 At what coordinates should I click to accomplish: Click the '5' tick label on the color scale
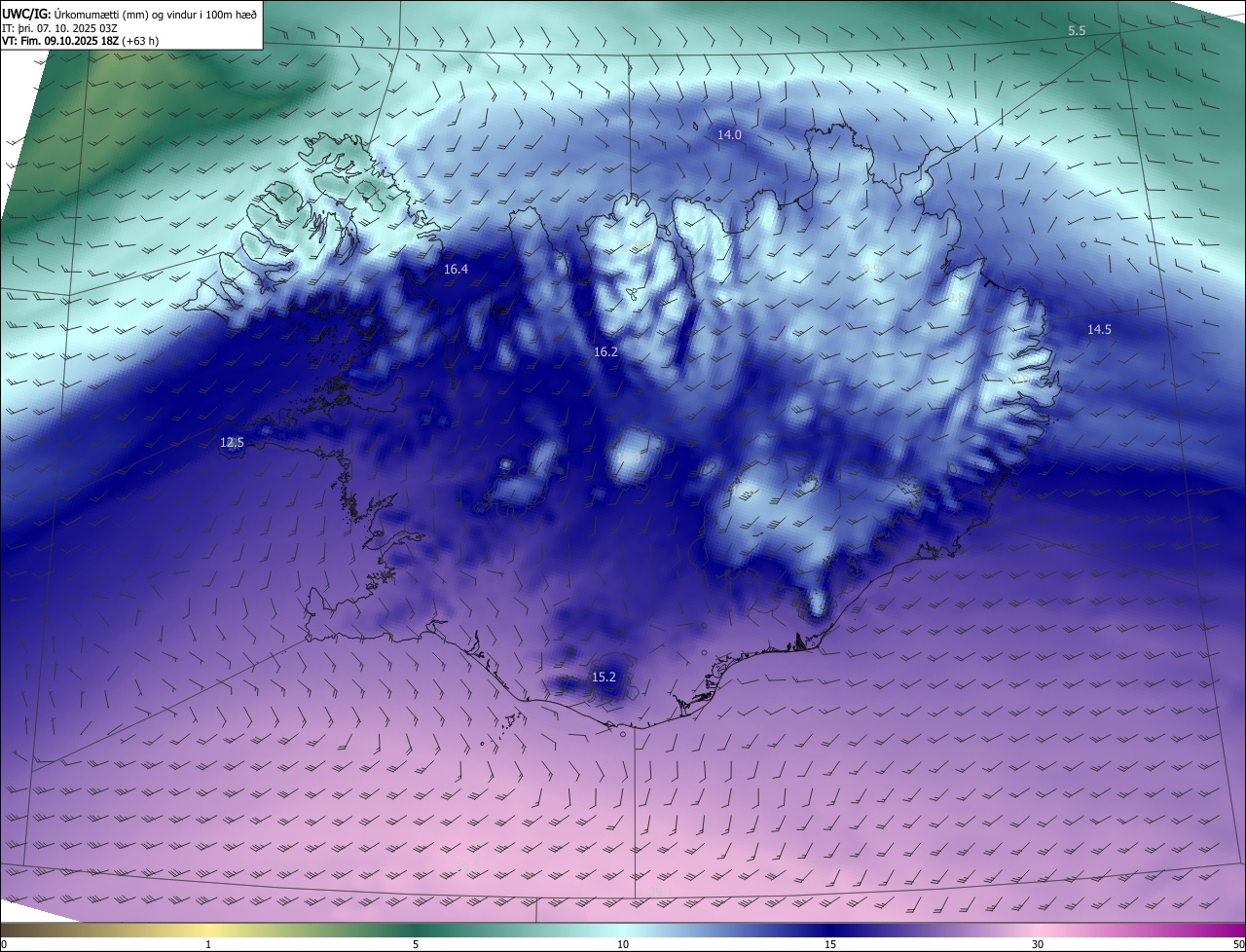(x=416, y=944)
